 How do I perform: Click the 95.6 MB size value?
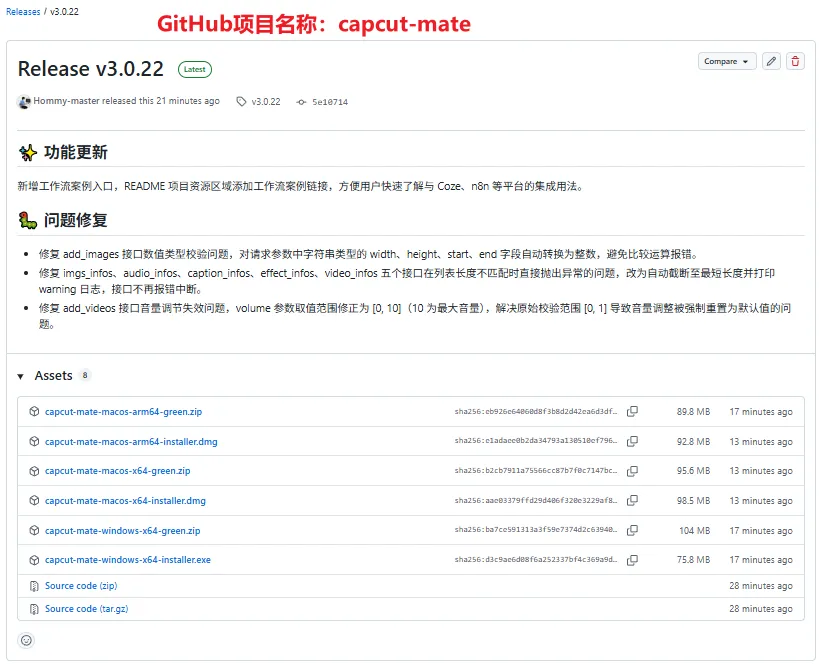(693, 471)
